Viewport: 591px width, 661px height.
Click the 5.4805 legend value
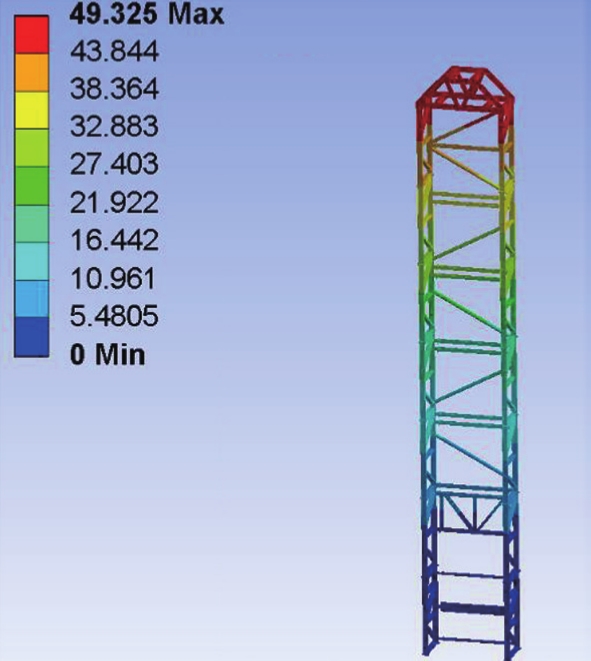(114, 316)
